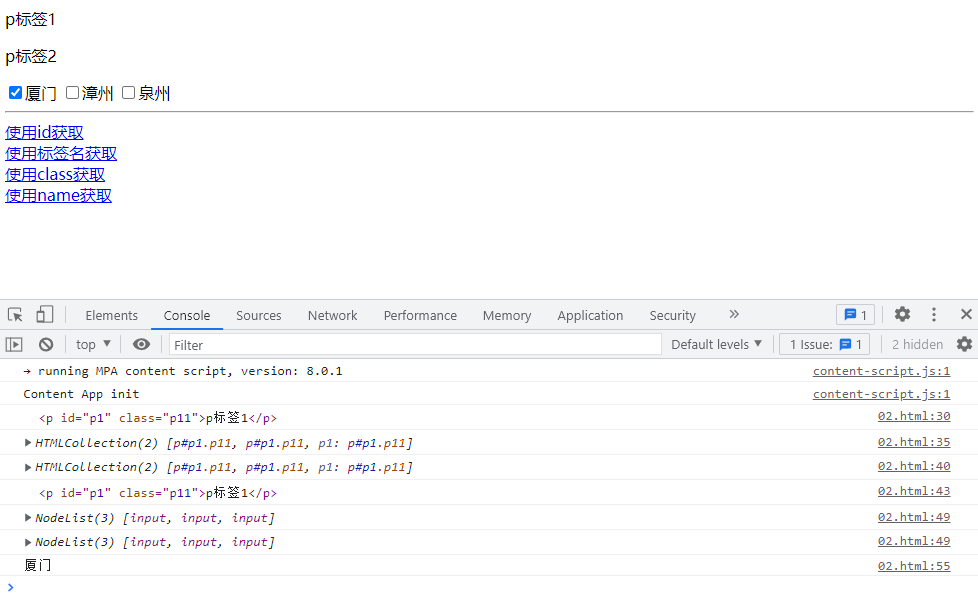
Task: Open console settings gear near hidden count
Action: click(964, 344)
